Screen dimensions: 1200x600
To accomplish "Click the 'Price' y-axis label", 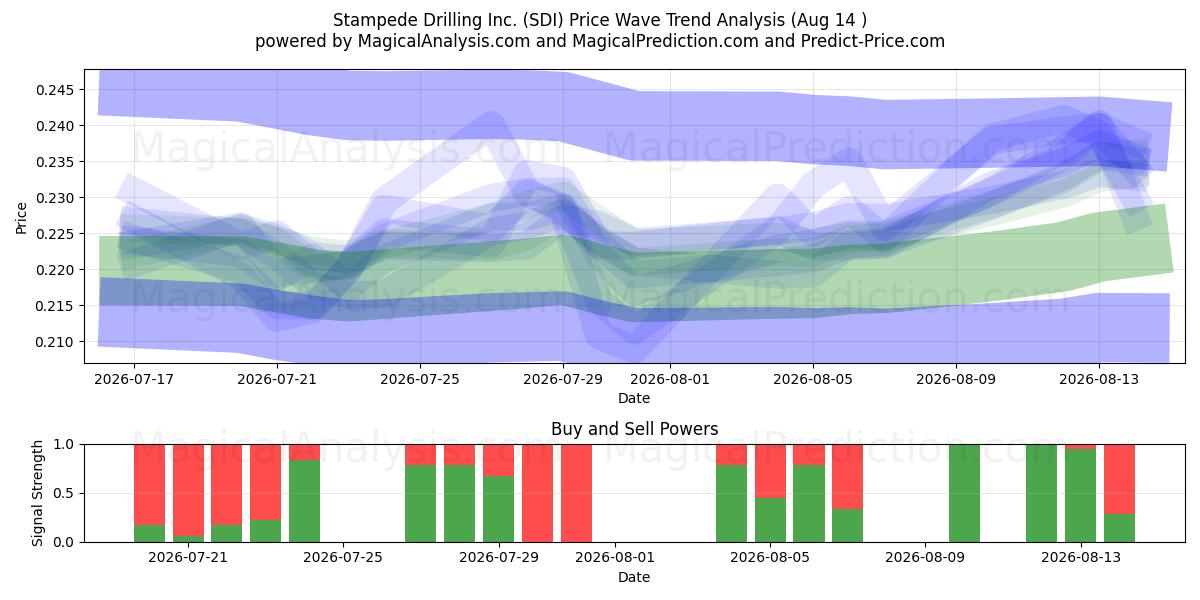I will 22,217.
